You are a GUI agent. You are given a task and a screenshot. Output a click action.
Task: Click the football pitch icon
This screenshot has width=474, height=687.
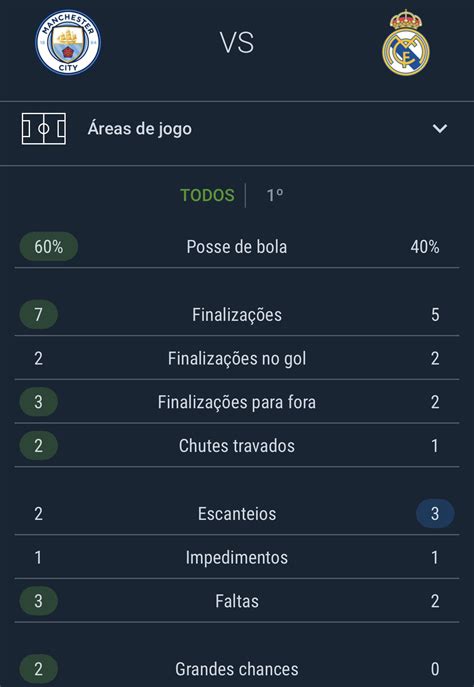point(44,129)
